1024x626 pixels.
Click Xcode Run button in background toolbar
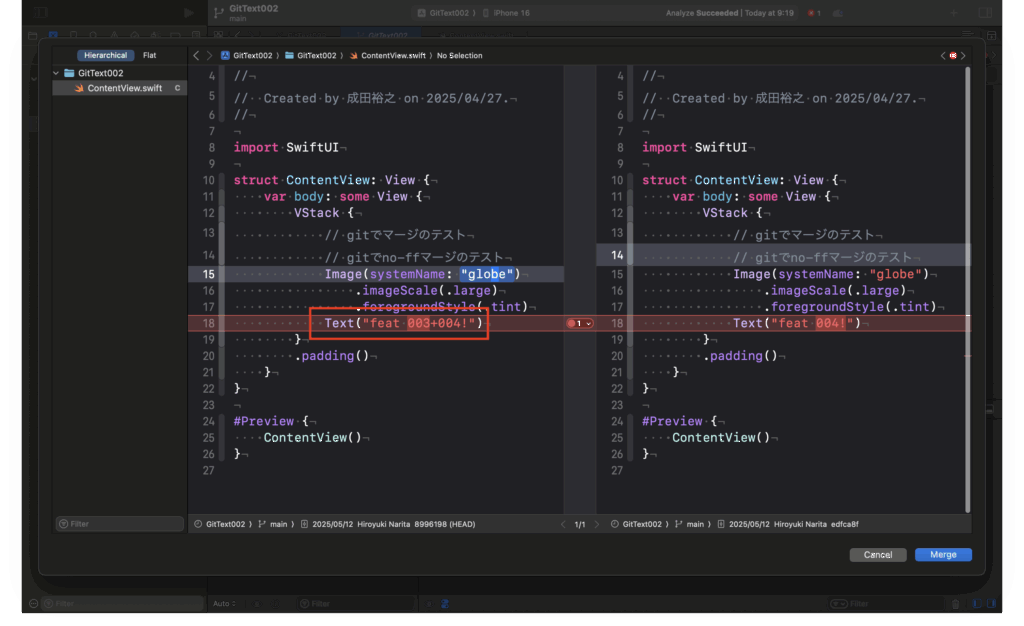tap(189, 12)
